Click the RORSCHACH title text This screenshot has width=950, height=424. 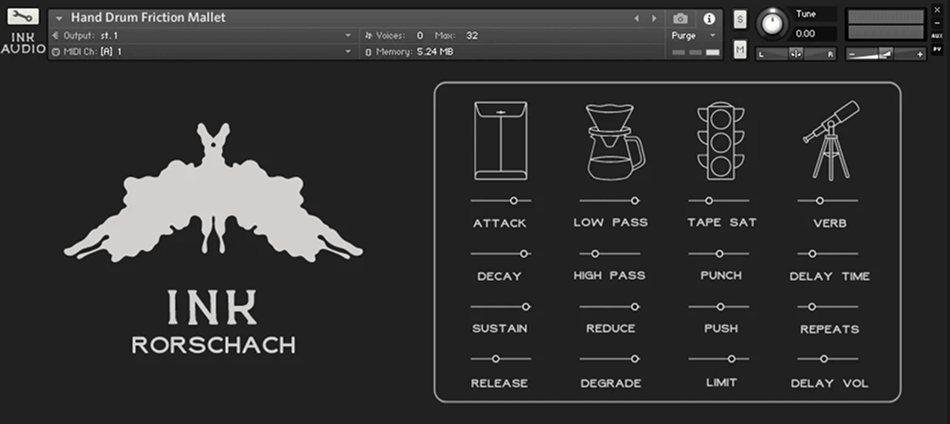click(x=214, y=345)
